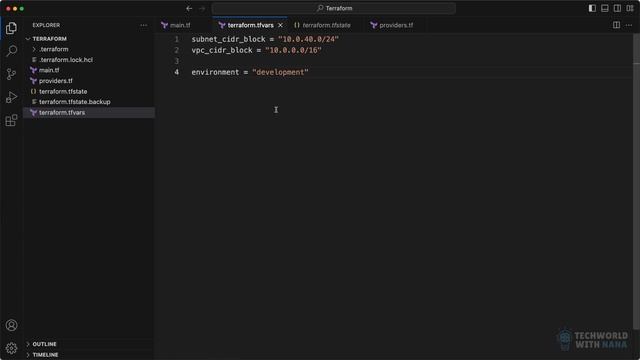Open the Extensions view
Image resolution: width=640 pixels, height=360 pixels.
tap(11, 120)
